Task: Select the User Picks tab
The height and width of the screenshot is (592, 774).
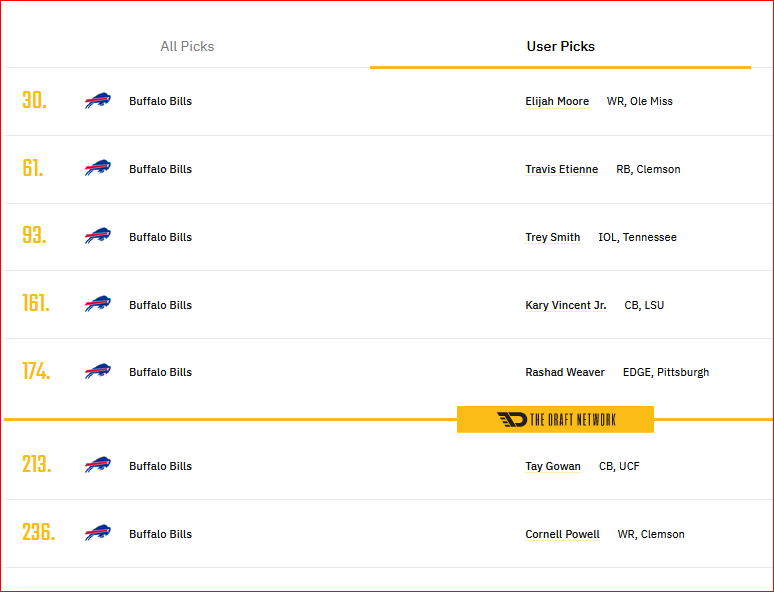Action: (560, 46)
